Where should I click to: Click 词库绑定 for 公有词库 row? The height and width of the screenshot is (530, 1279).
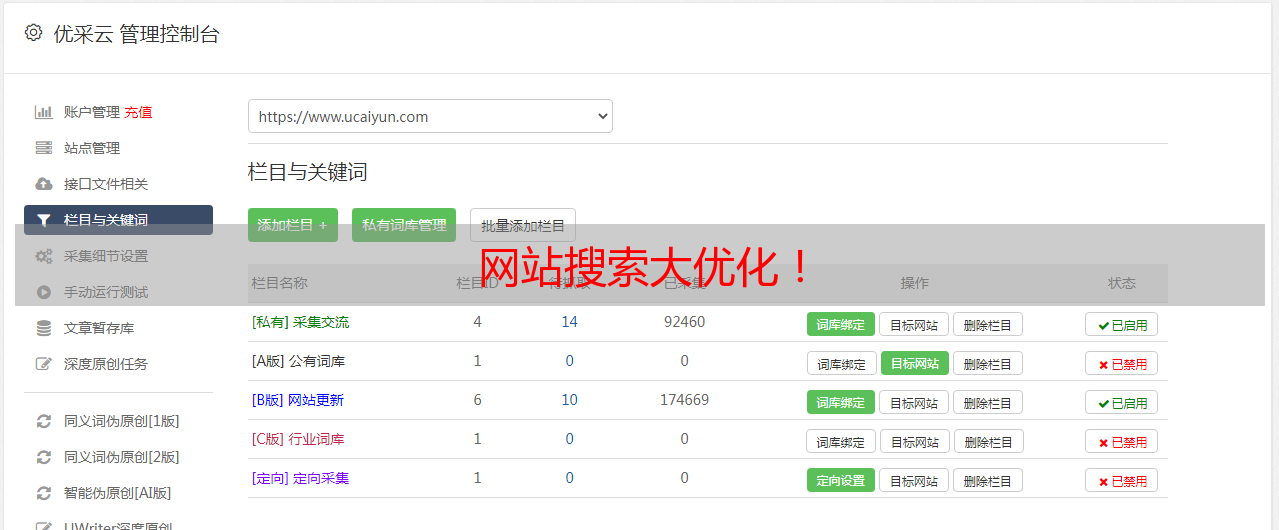pyautogui.click(x=841, y=363)
